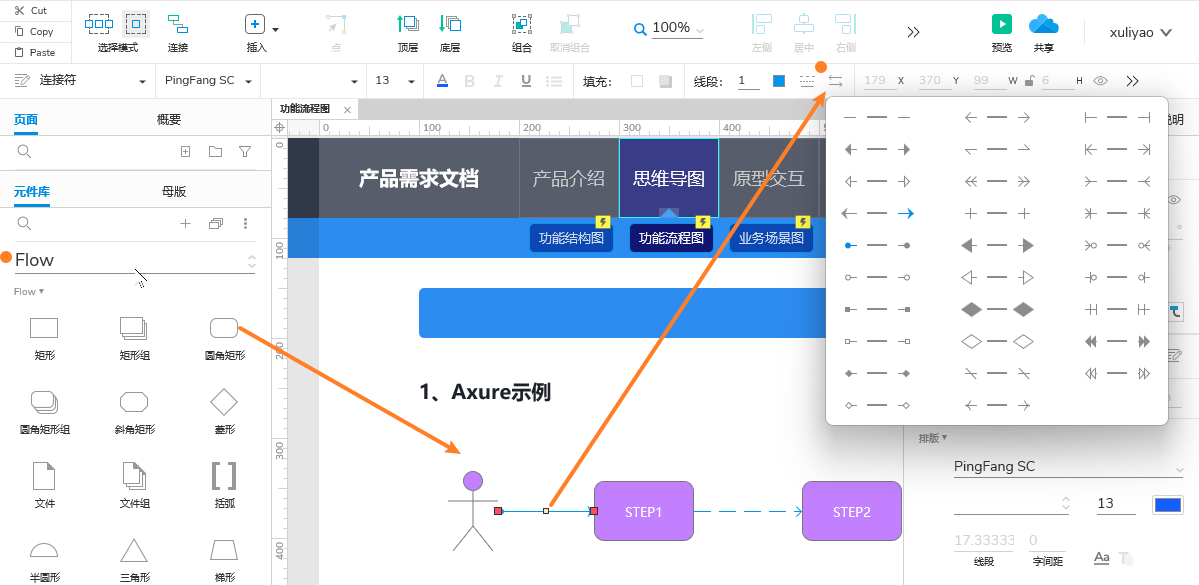Toggle the widget visibility eye icon

pos(1100,81)
